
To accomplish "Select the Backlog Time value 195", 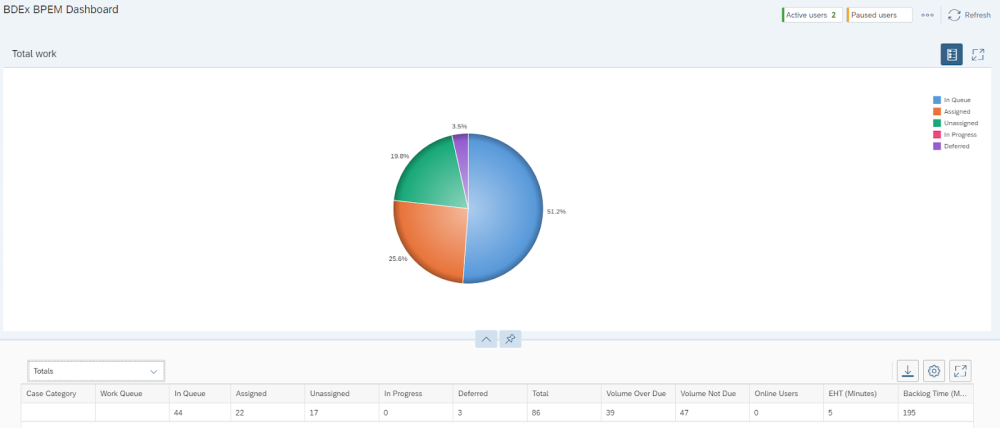I will (x=909, y=413).
